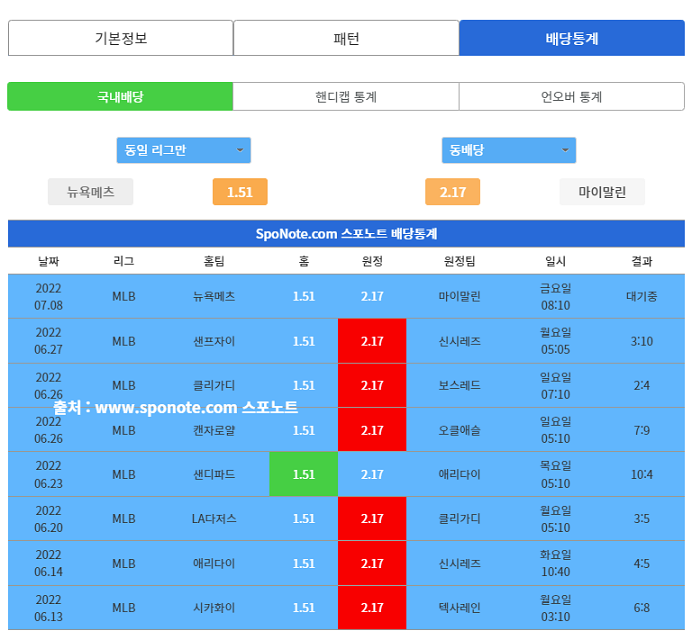Click the green 1.51 cell in 샌디파드 row
The height and width of the screenshot is (640, 692).
tap(303, 474)
